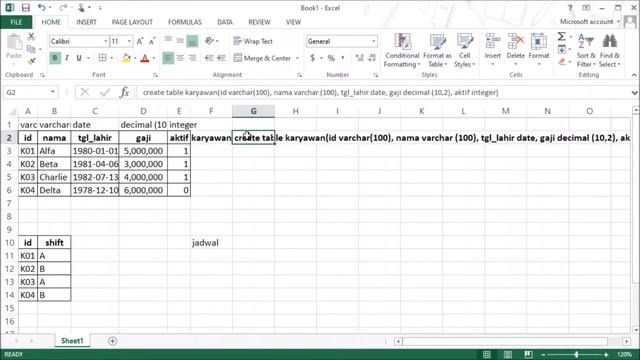The height and width of the screenshot is (360, 640).
Task: Switch to the DATA tab
Action: 224,22
